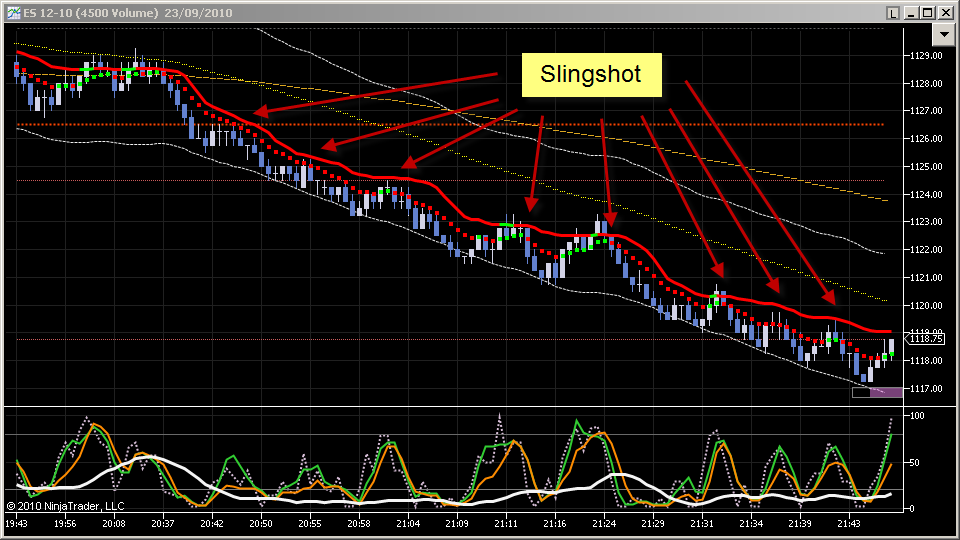Click the 1125.00 price axis label
Viewport: 960px width, 540px height.
point(926,167)
